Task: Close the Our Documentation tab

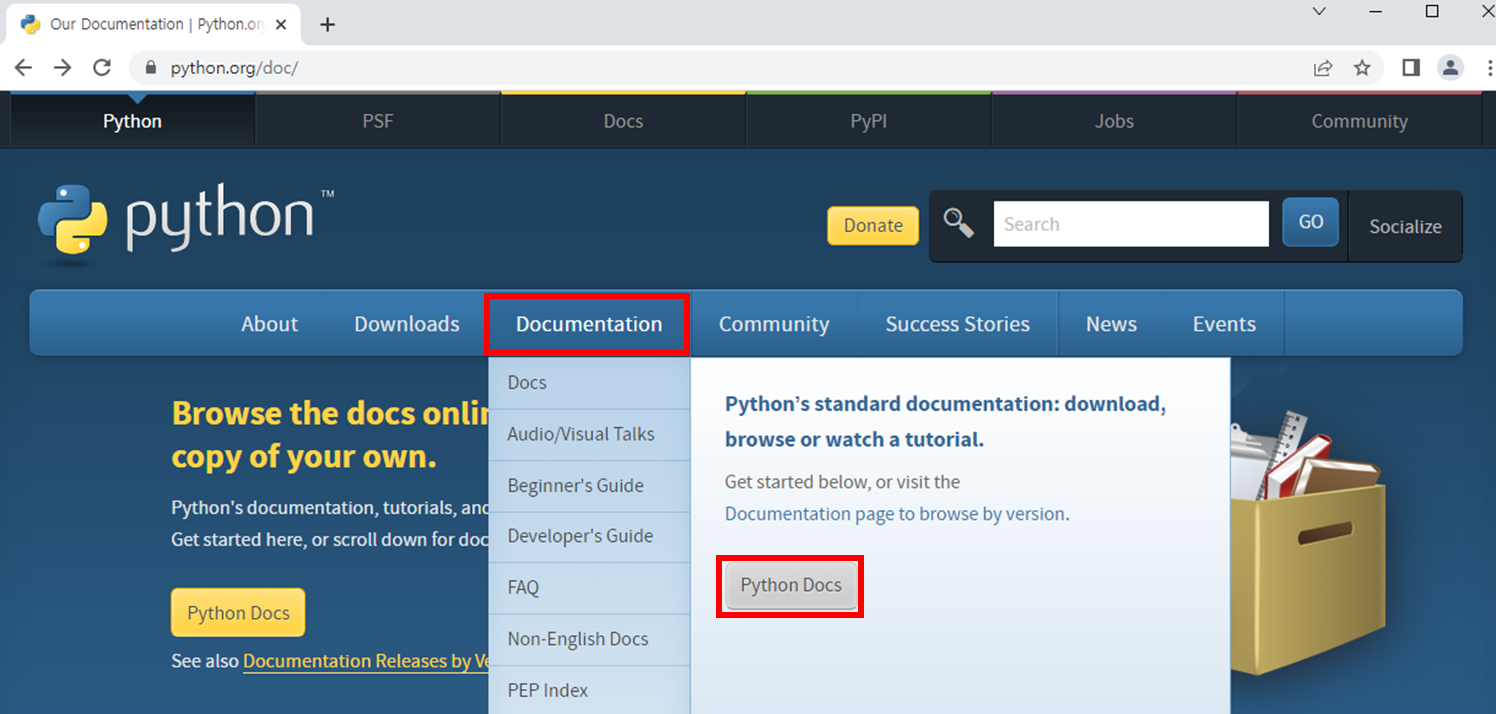Action: pyautogui.click(x=283, y=24)
